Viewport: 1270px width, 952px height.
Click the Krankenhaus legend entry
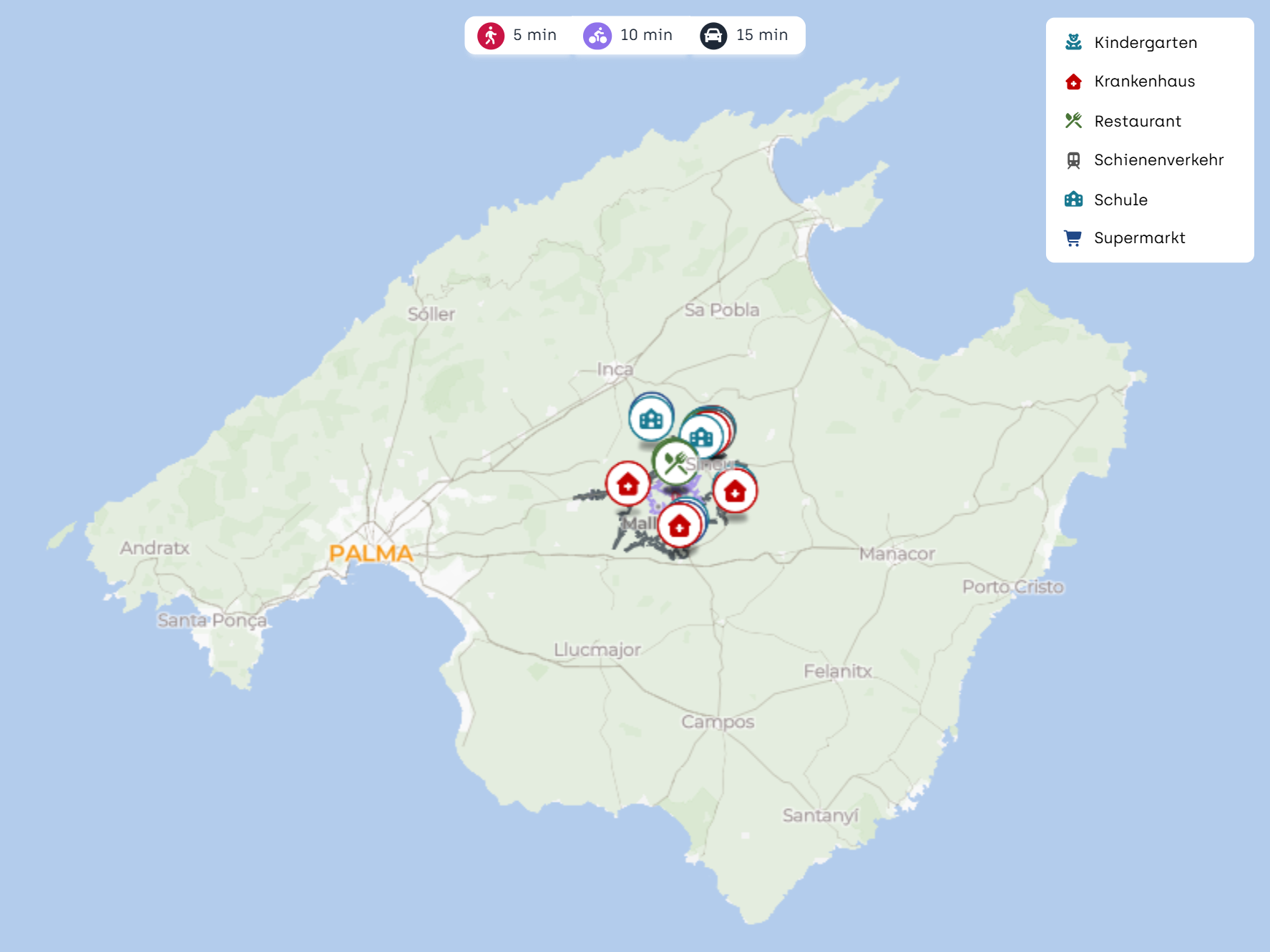coord(1143,82)
